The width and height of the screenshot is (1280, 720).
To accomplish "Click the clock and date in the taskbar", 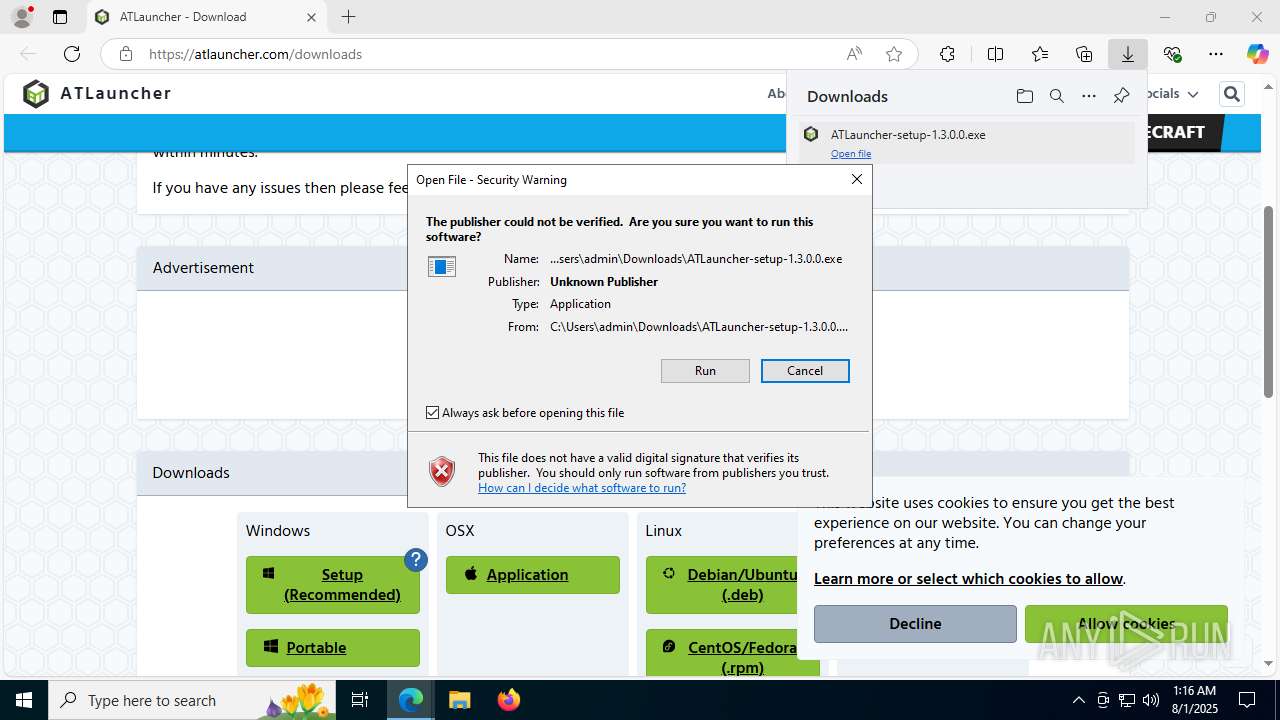I will click(1195, 700).
